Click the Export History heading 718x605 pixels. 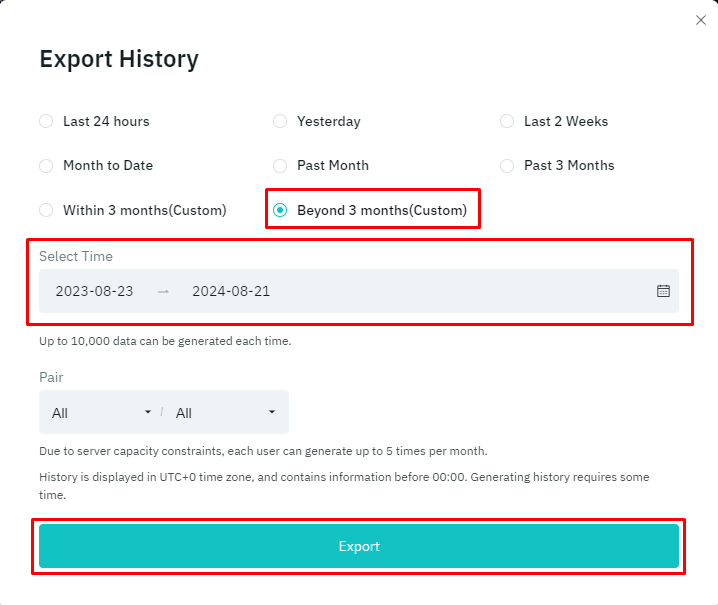[119, 59]
